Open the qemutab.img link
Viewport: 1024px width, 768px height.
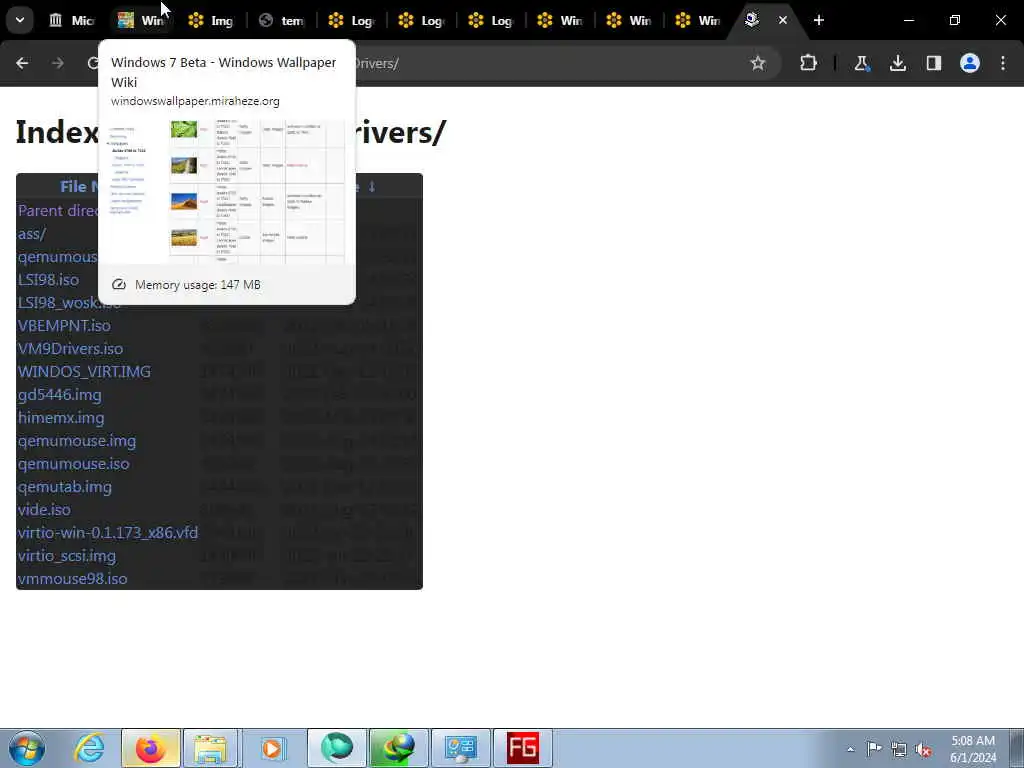pos(65,487)
